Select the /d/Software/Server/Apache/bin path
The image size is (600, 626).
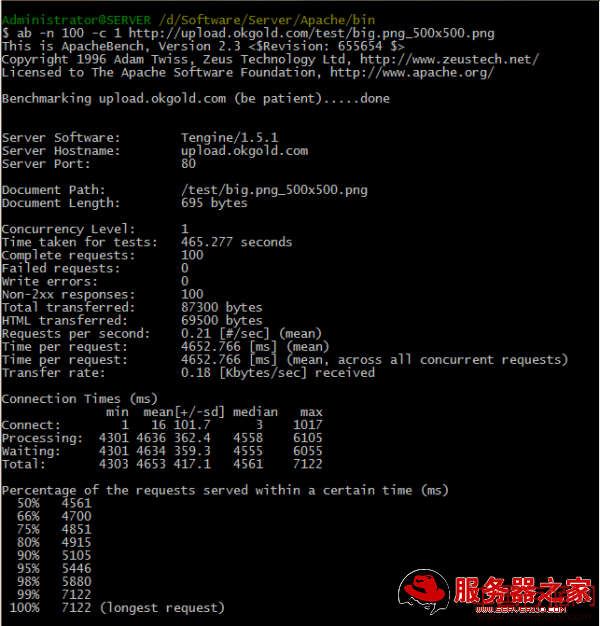[x=267, y=20]
